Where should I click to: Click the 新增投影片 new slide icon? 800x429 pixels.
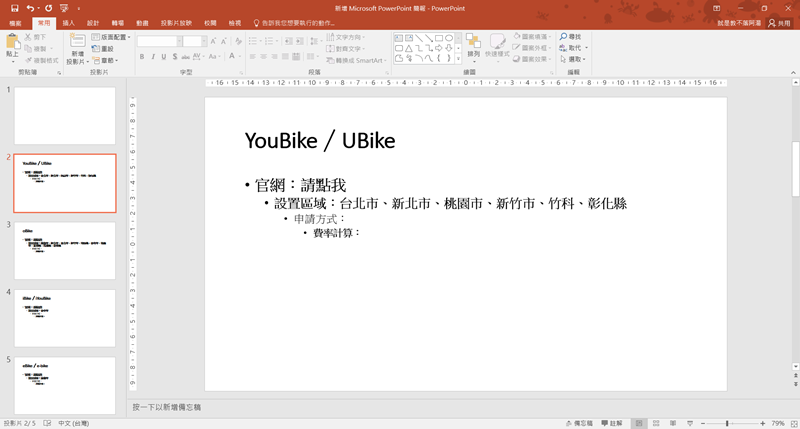[77, 41]
